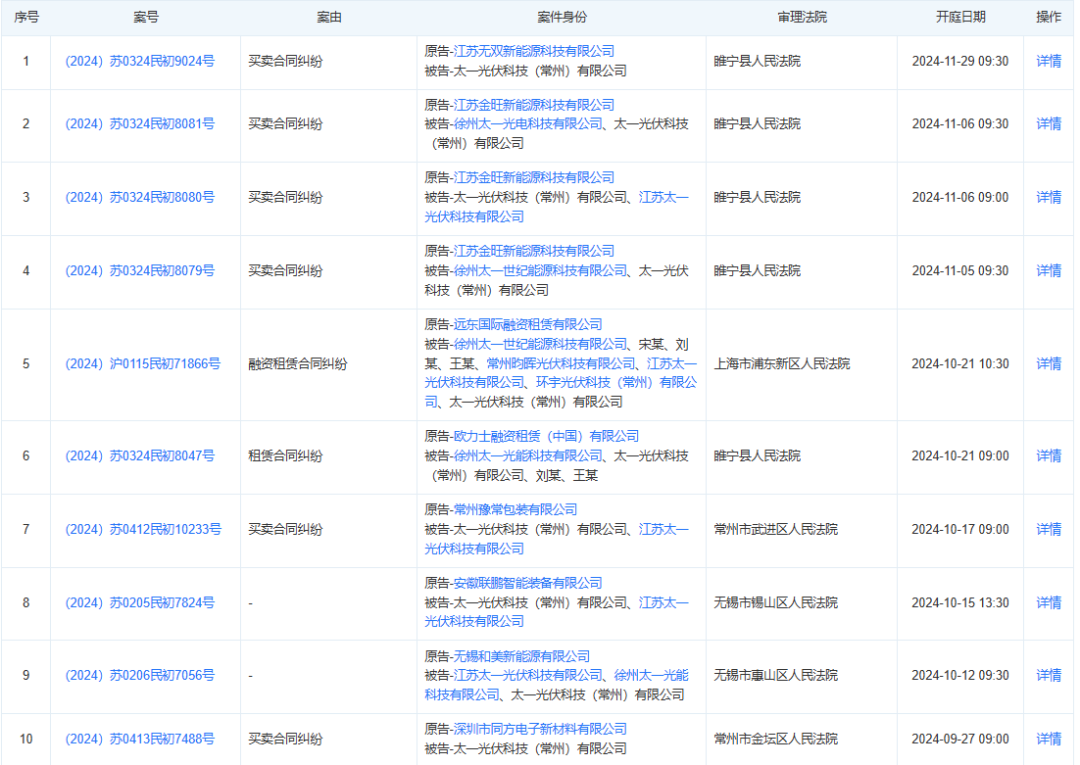Click 详情 for the 2024-11-05 hearing row
1080x765 pixels.
(1048, 270)
